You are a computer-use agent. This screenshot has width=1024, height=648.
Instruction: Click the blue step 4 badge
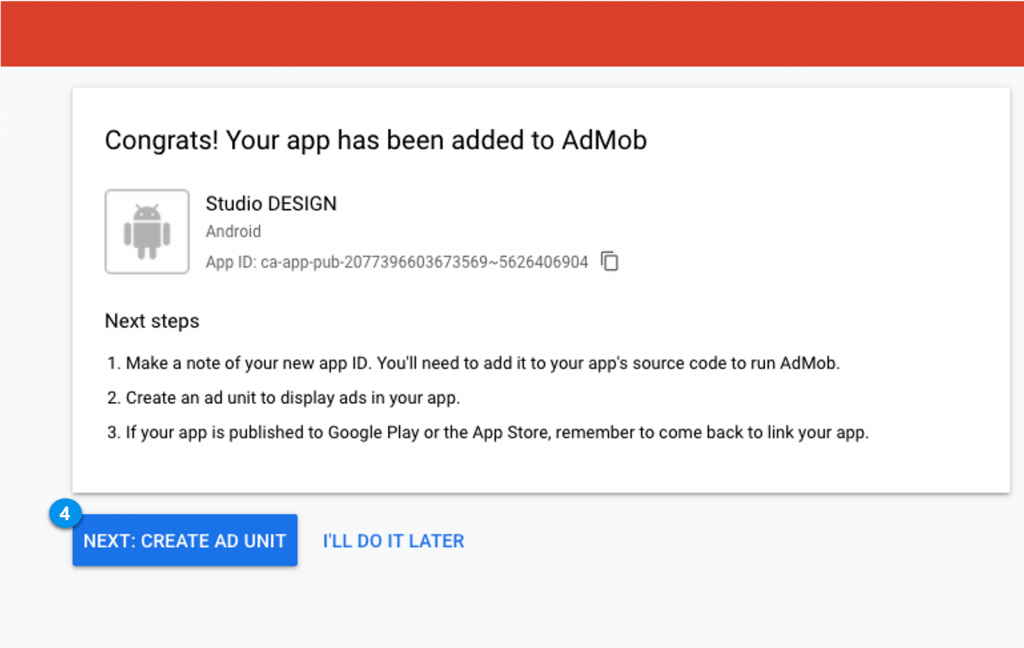pos(64,513)
